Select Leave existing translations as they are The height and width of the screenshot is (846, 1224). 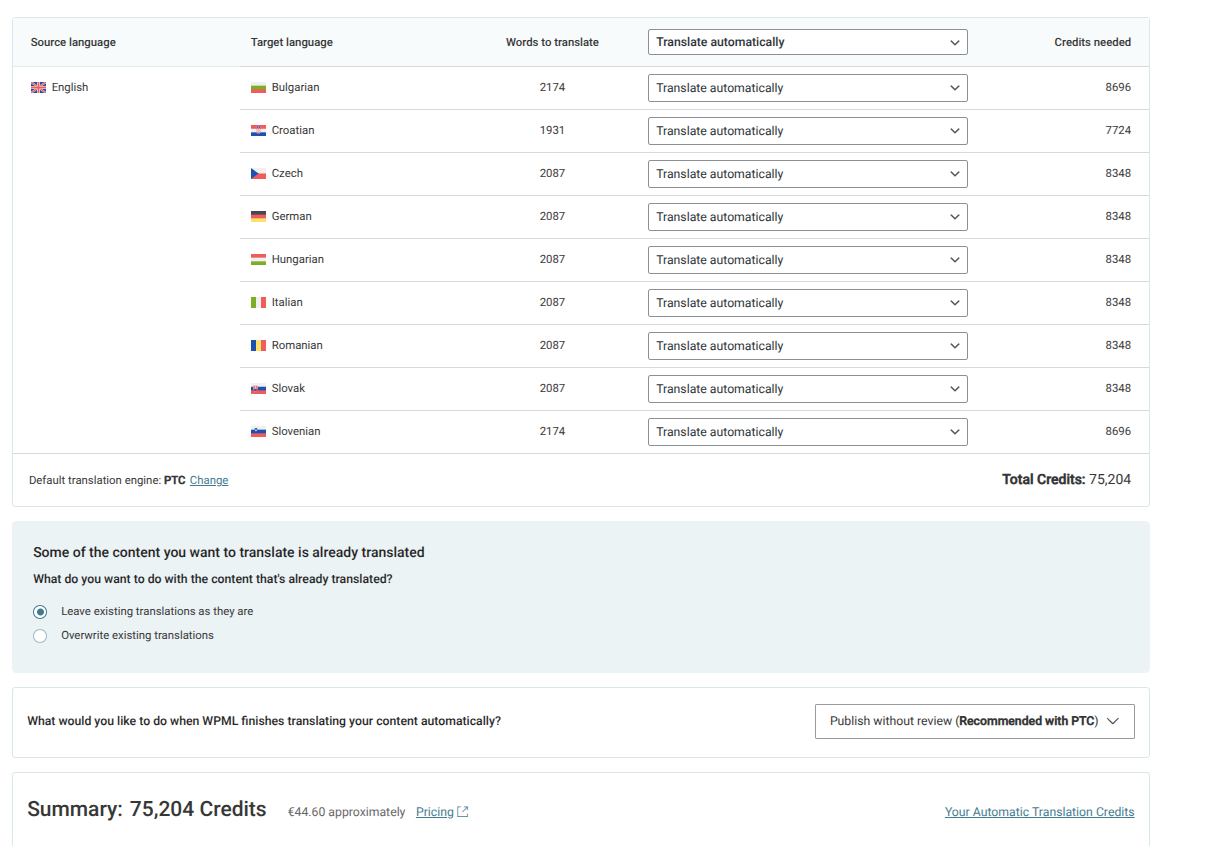click(40, 612)
